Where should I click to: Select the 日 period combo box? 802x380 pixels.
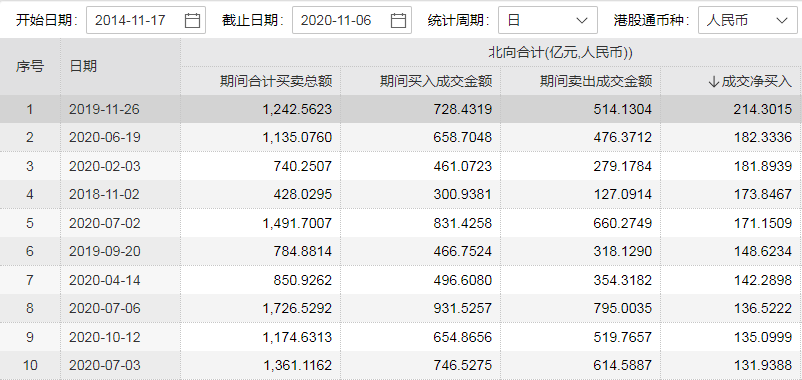[x=548, y=20]
